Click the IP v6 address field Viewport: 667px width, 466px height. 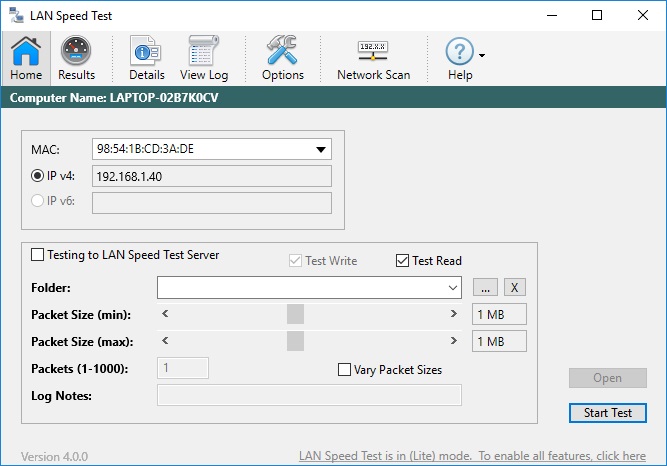(x=212, y=203)
